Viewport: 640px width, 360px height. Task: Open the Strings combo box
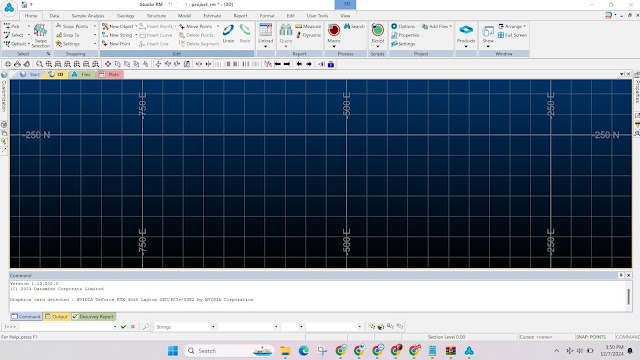(185, 327)
